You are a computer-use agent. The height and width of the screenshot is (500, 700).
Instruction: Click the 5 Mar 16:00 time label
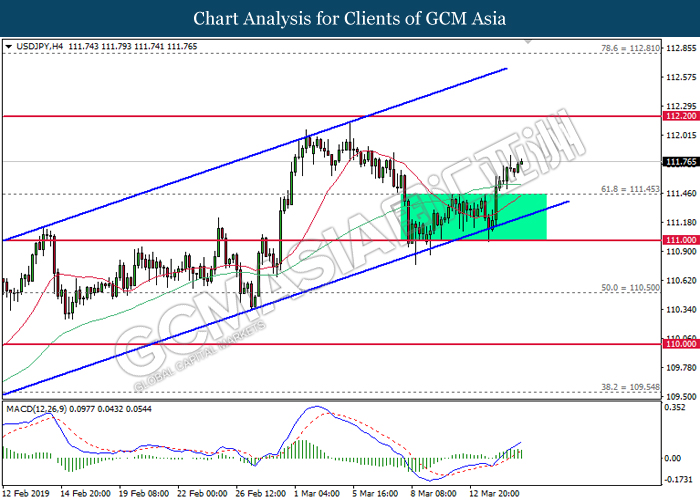click(375, 494)
